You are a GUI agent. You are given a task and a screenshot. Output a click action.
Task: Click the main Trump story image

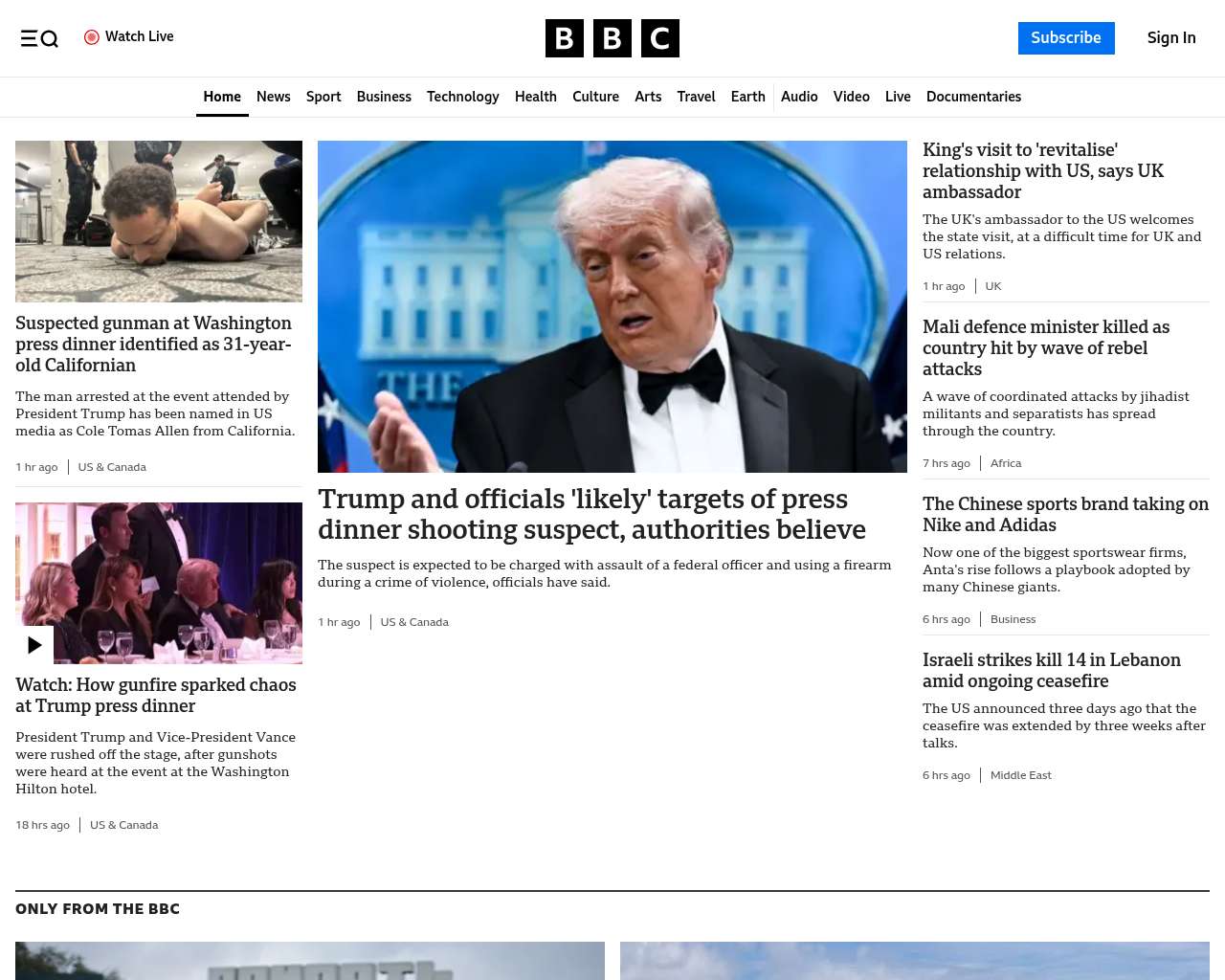pyautogui.click(x=612, y=306)
